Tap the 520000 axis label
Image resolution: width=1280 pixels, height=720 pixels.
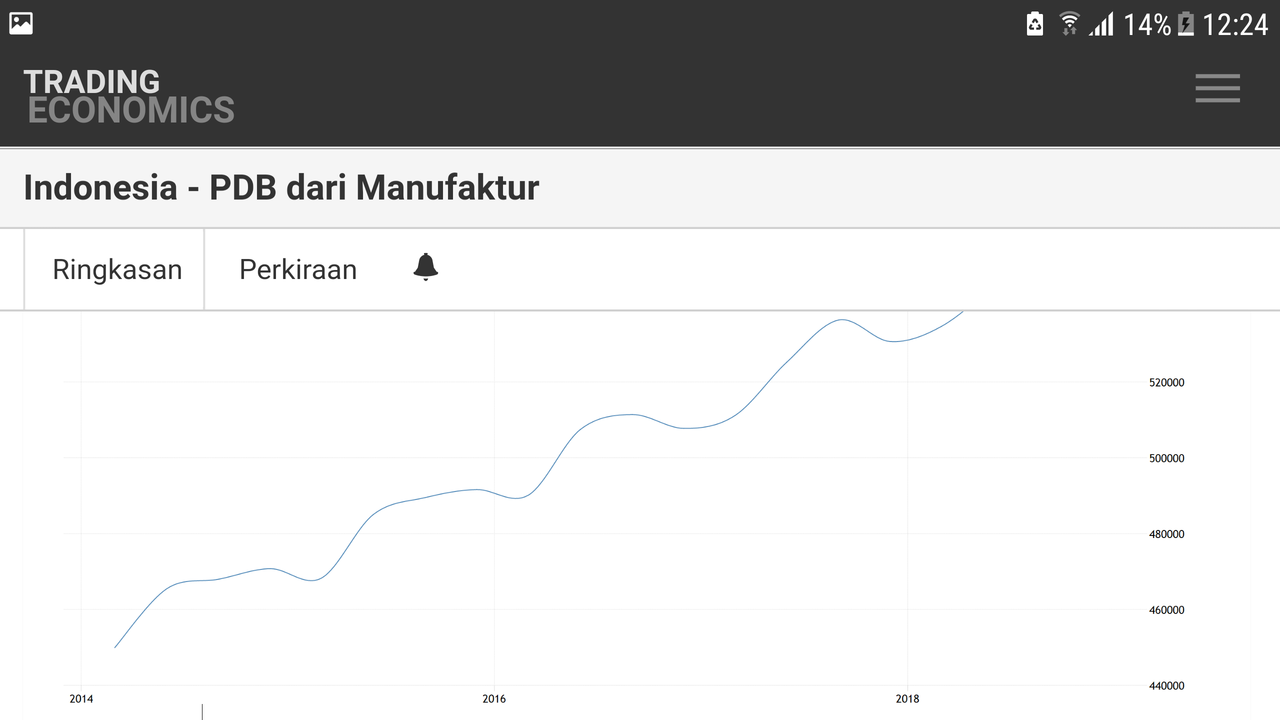1167,382
